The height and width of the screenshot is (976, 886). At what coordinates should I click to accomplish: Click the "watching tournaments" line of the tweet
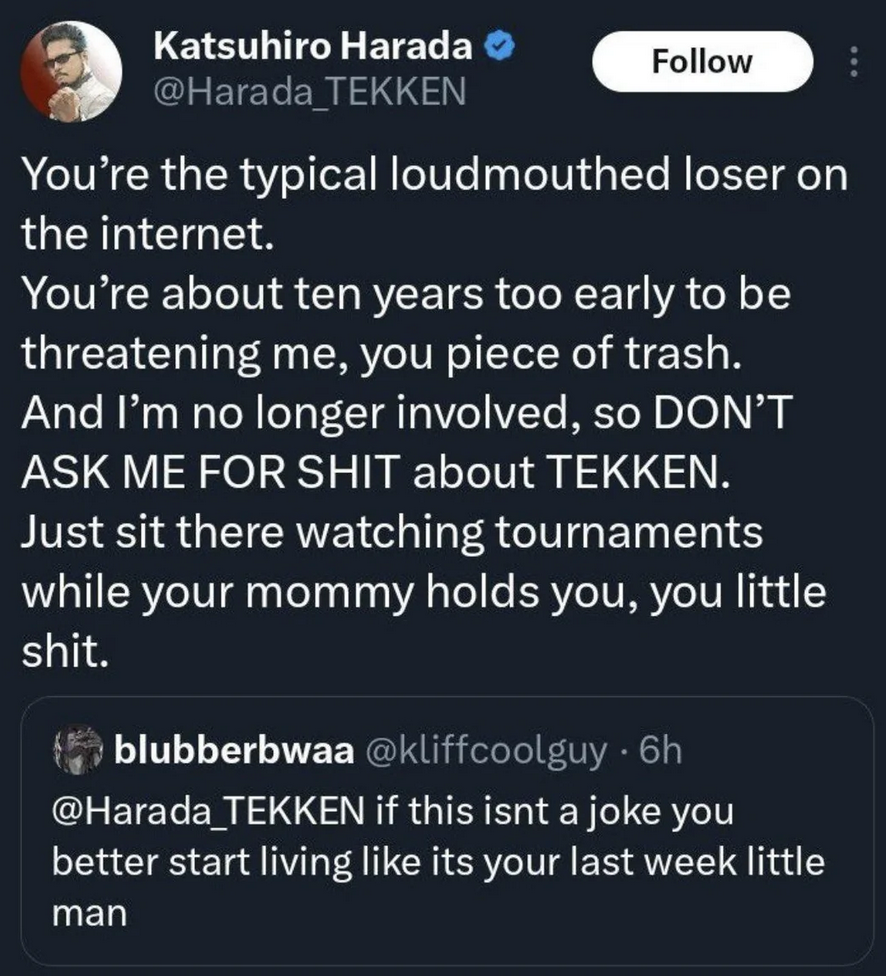point(392,533)
